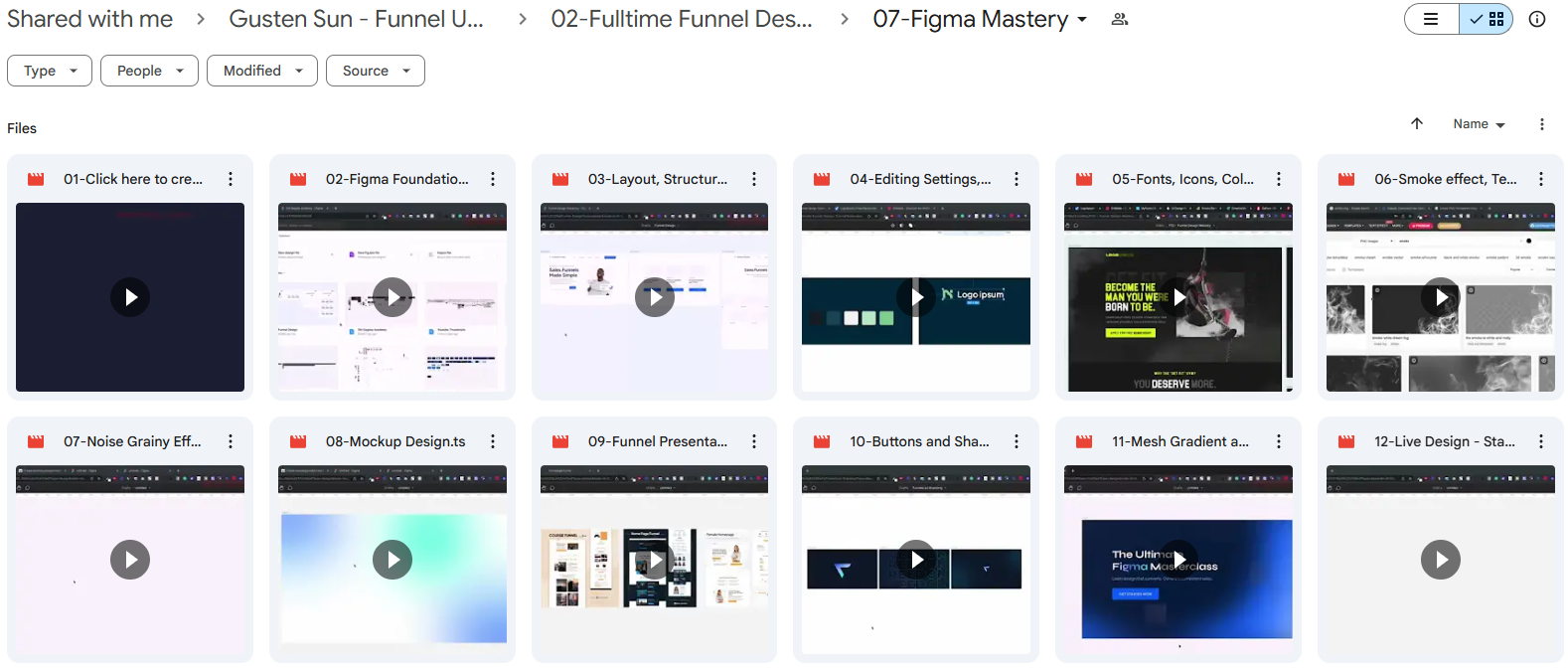Click the 03-Layout, Structur... thumbnail preview
Image resolution: width=1568 pixels, height=668 pixels.
click(x=654, y=297)
